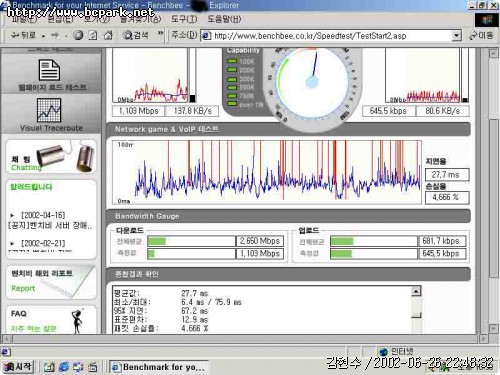Expand the address bar dropdown arrow

(456, 36)
